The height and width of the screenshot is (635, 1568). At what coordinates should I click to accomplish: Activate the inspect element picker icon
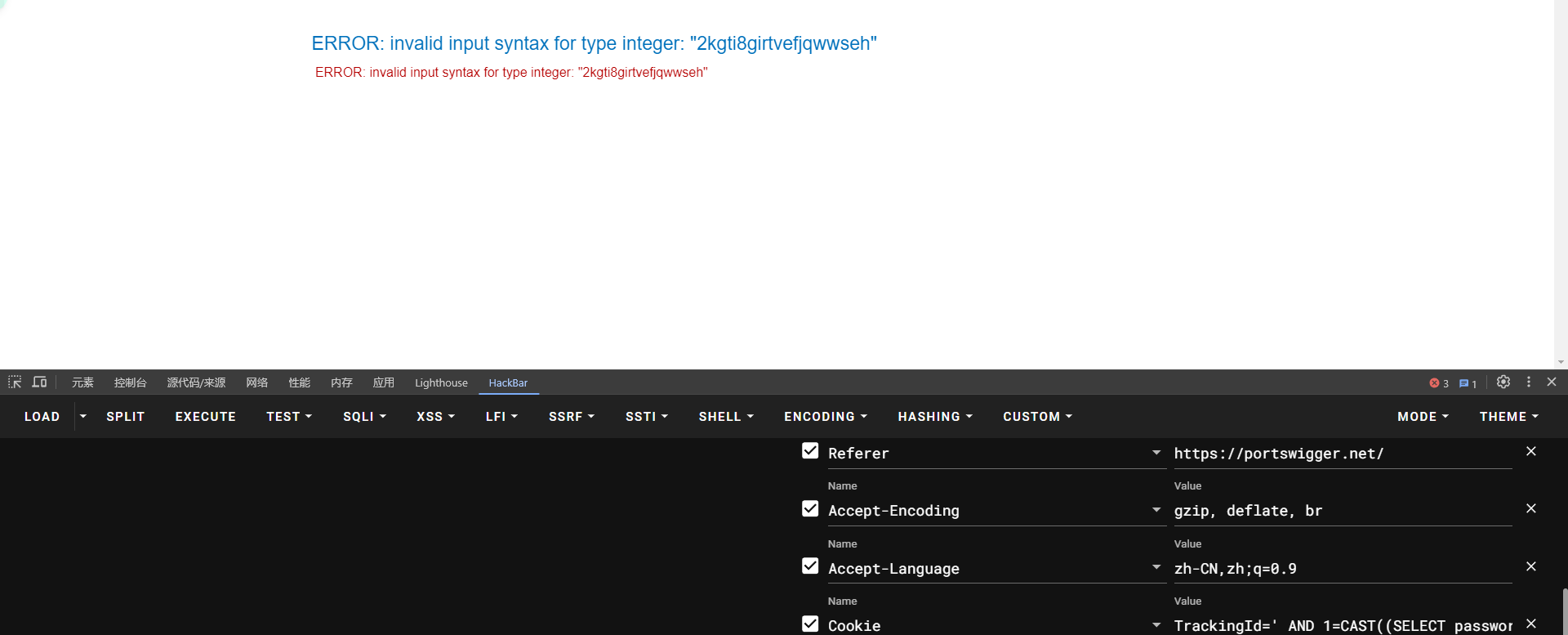click(x=15, y=382)
